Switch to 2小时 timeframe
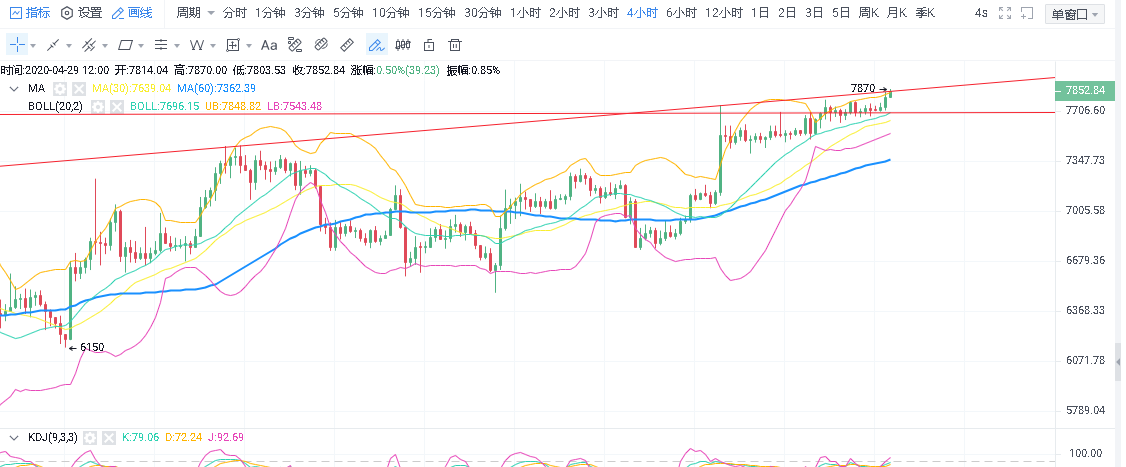This screenshot has width=1126, height=467. pyautogui.click(x=564, y=12)
